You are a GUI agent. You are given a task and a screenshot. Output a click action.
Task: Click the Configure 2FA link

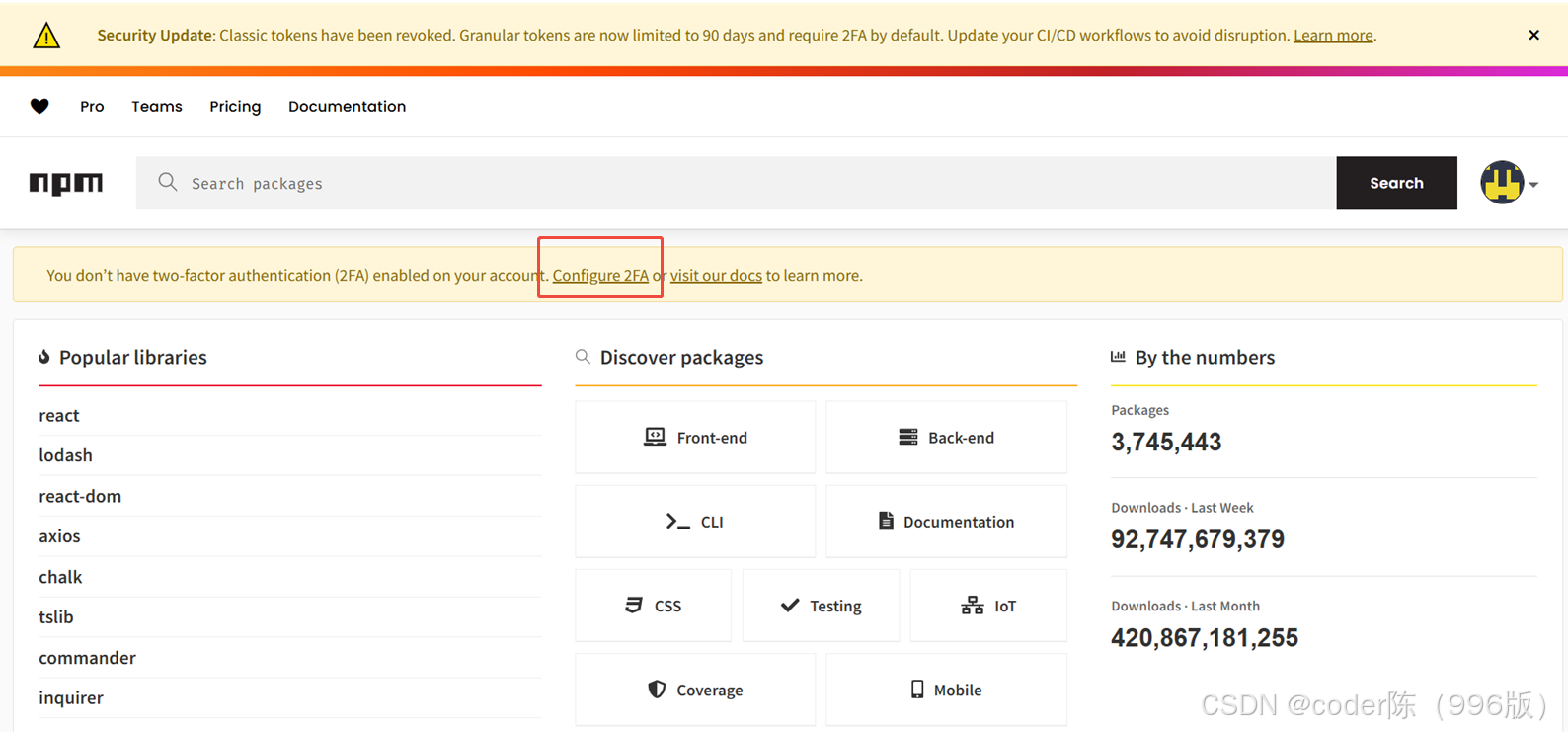[600, 275]
